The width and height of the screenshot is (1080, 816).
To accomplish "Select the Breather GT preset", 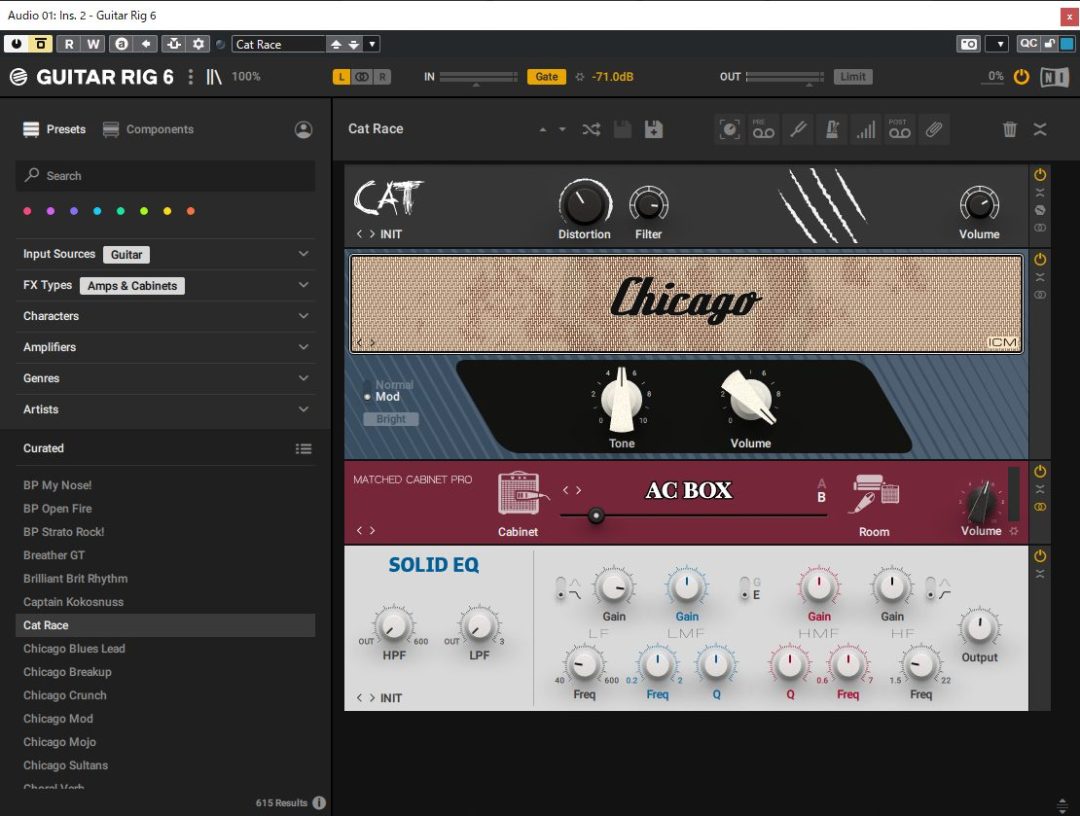I will tap(54, 555).
